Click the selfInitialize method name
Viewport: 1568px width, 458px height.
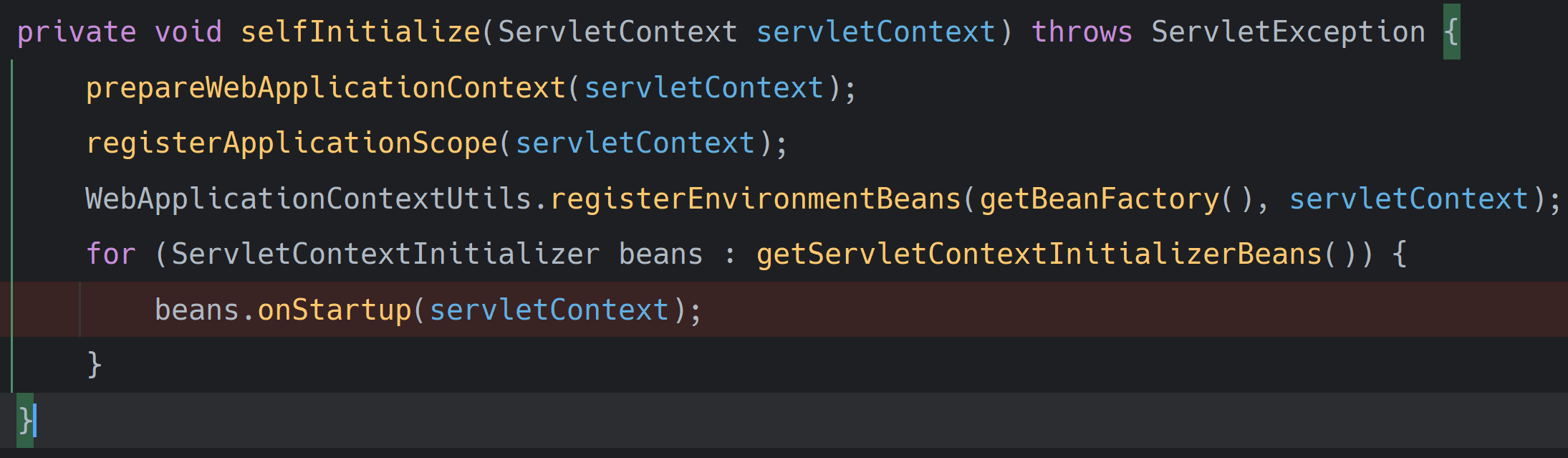pos(360,32)
